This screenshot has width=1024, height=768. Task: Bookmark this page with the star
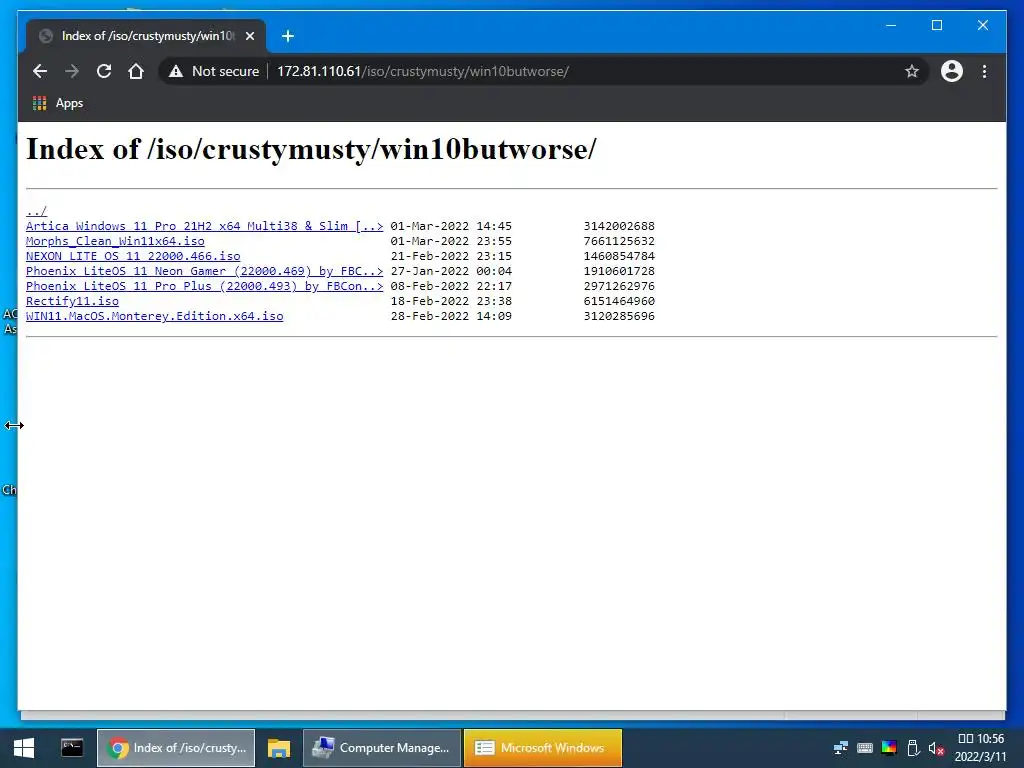[x=912, y=71]
